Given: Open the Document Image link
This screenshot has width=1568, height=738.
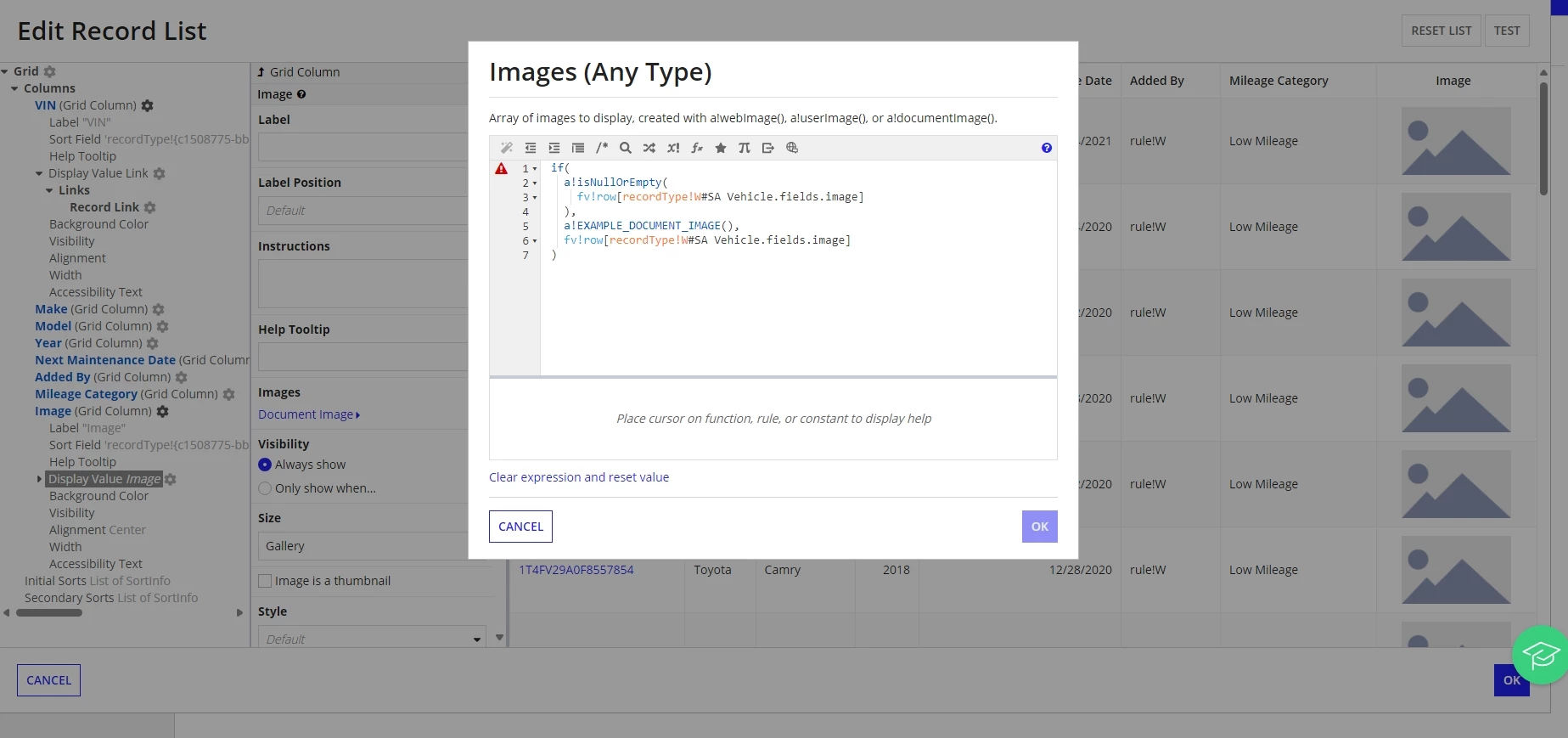Looking at the screenshot, I should (x=309, y=414).
